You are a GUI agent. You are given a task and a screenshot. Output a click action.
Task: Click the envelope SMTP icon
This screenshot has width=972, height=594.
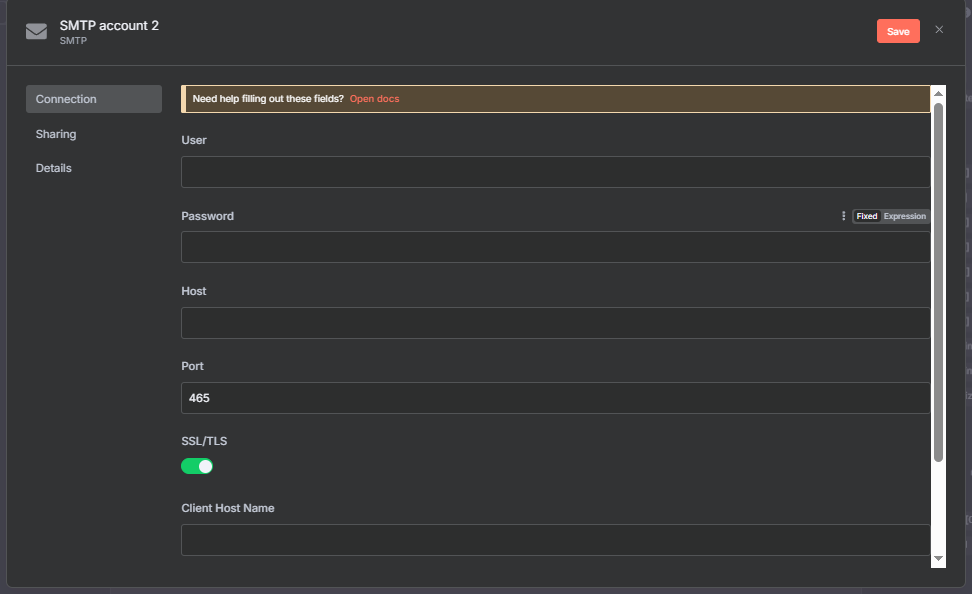coord(36,31)
